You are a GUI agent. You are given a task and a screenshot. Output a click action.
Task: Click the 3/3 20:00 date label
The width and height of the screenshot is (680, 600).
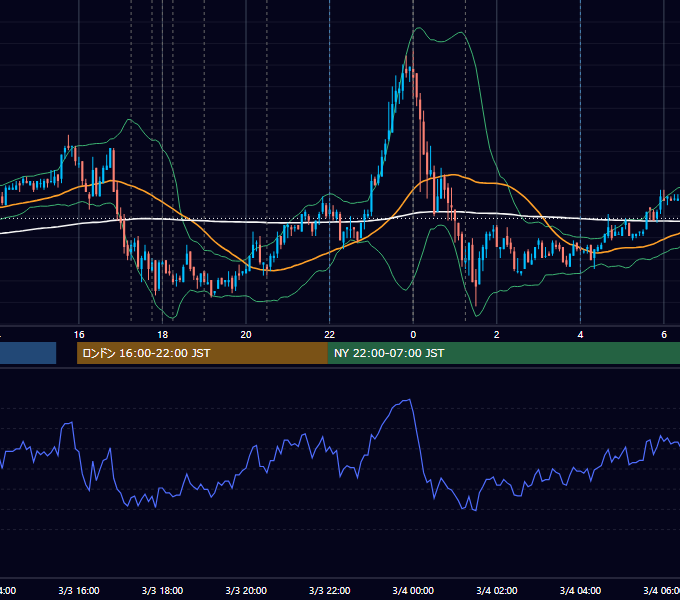(x=246, y=591)
